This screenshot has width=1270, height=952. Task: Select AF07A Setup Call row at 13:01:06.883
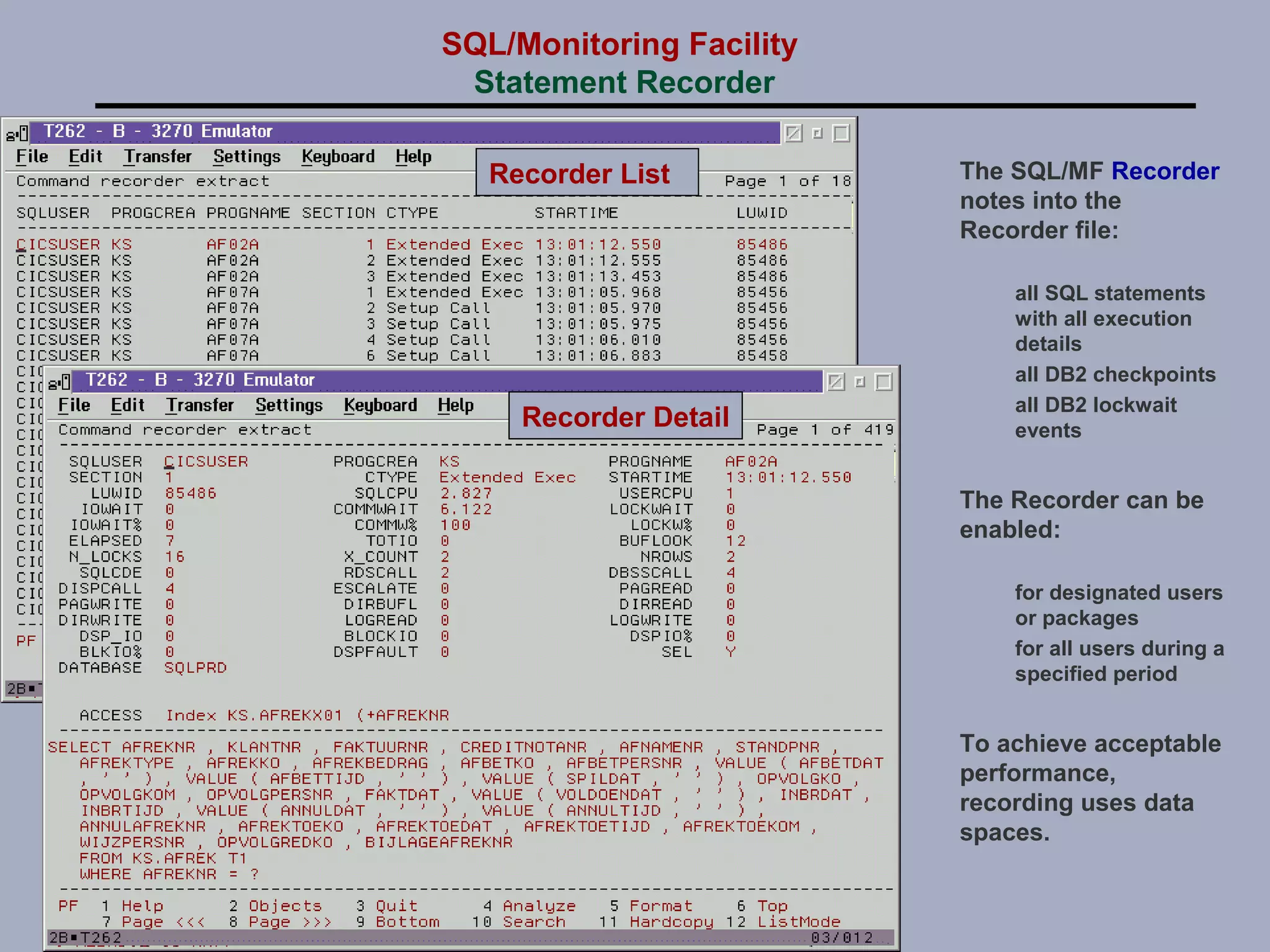pyautogui.click(x=402, y=356)
